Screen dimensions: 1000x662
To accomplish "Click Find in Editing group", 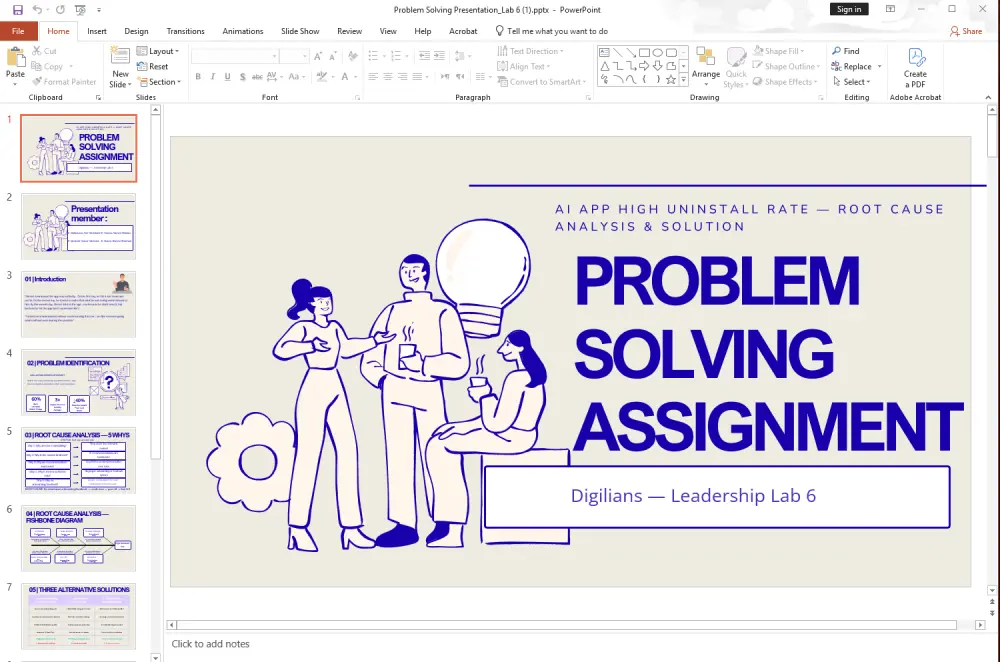I will pyautogui.click(x=846, y=51).
